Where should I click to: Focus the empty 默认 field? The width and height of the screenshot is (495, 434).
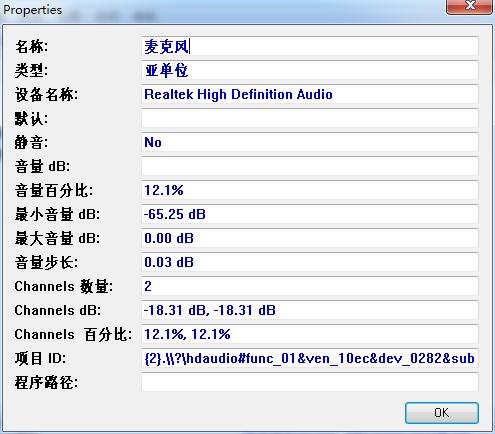(x=310, y=118)
